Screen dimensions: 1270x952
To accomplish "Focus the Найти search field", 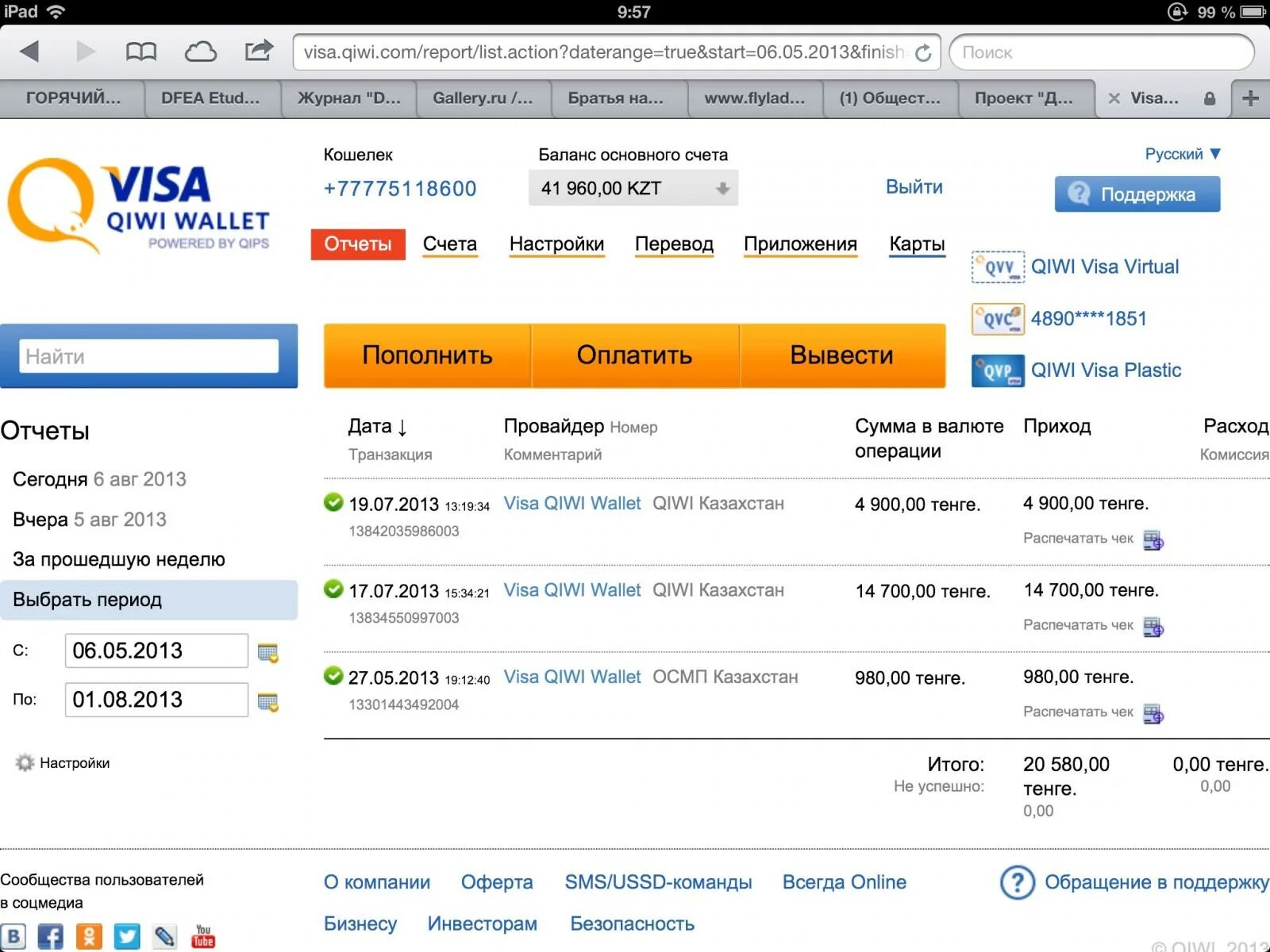I will (x=149, y=356).
